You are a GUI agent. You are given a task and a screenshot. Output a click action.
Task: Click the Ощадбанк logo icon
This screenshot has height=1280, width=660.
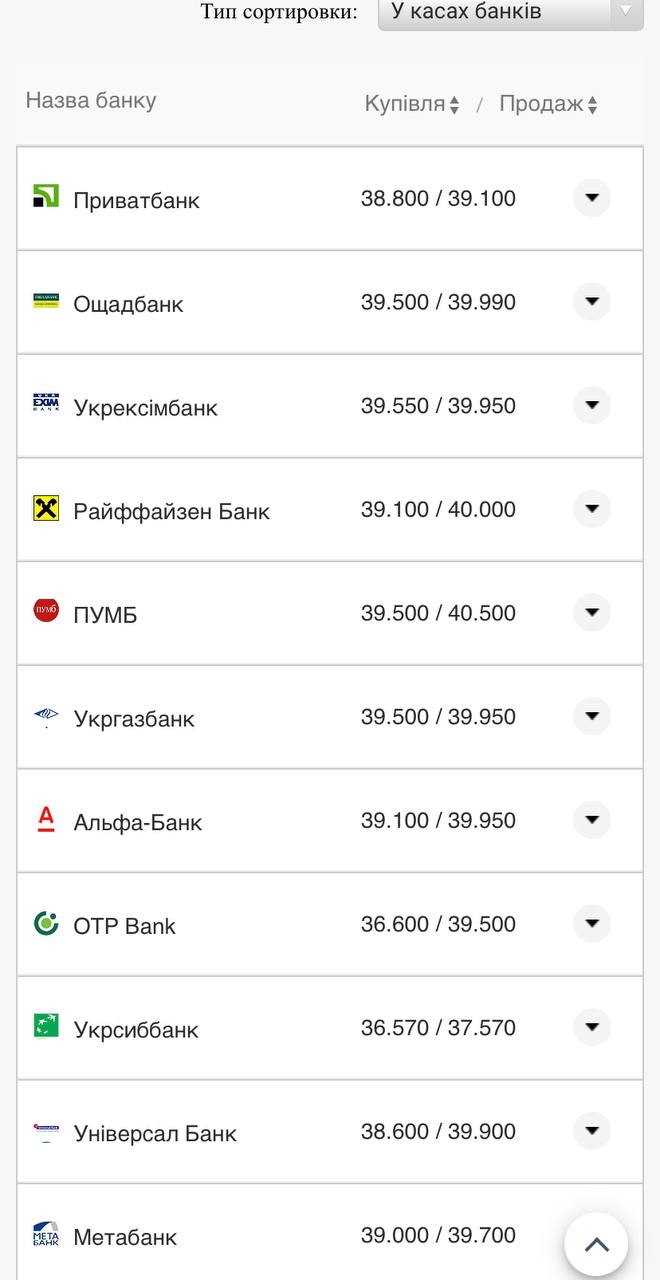pyautogui.click(x=46, y=300)
